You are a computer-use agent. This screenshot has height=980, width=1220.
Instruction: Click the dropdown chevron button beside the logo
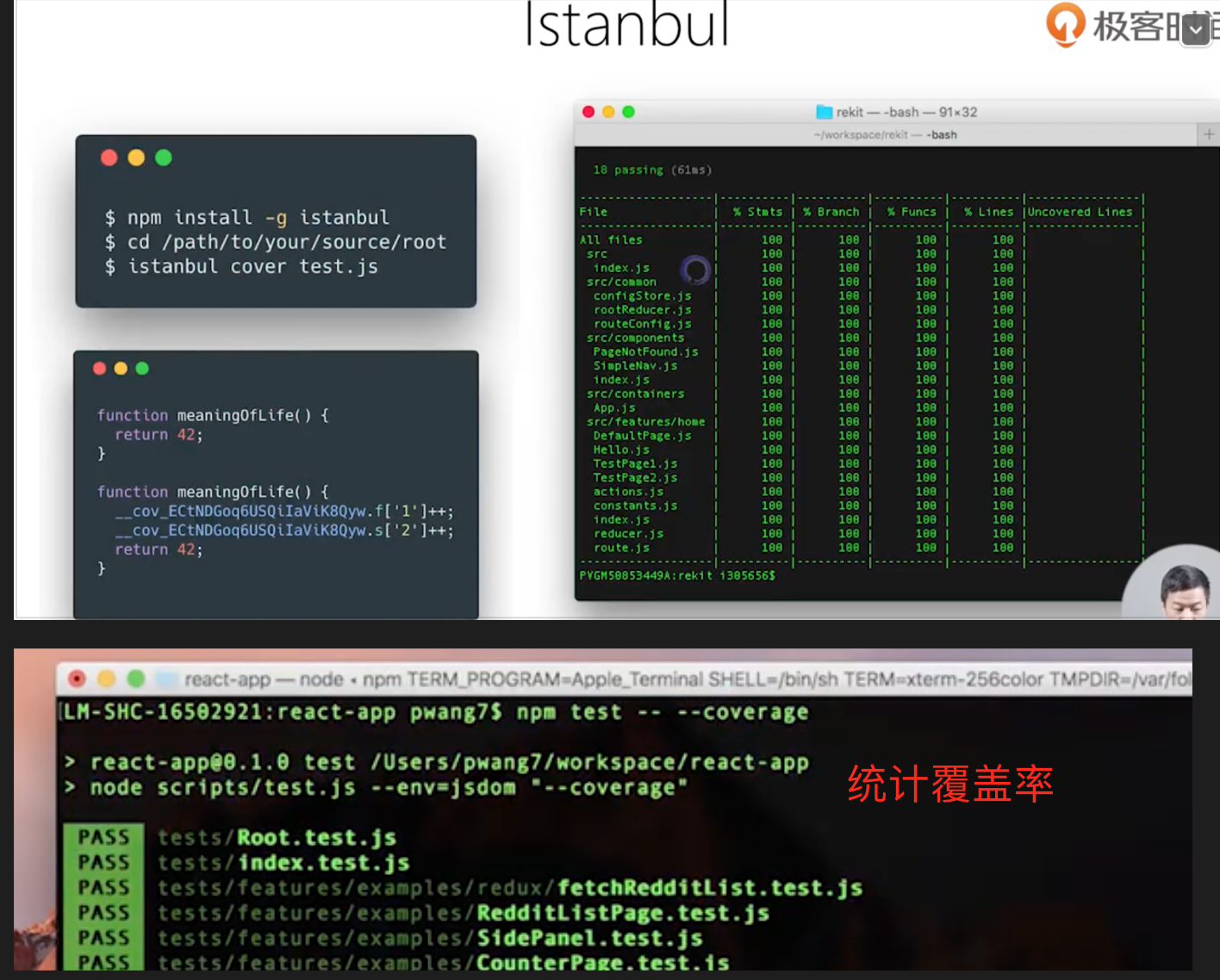[1196, 30]
